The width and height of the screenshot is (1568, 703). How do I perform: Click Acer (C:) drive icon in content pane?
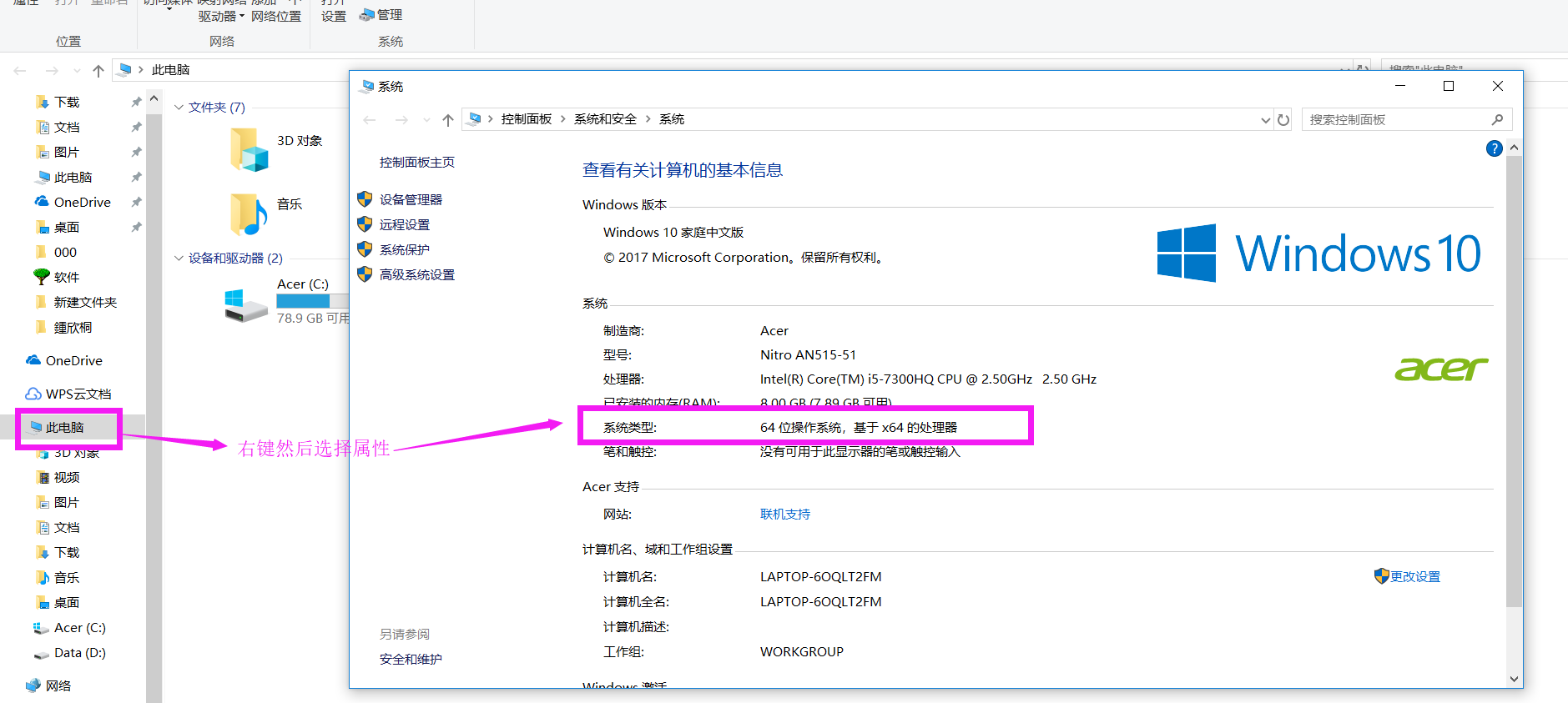point(246,306)
